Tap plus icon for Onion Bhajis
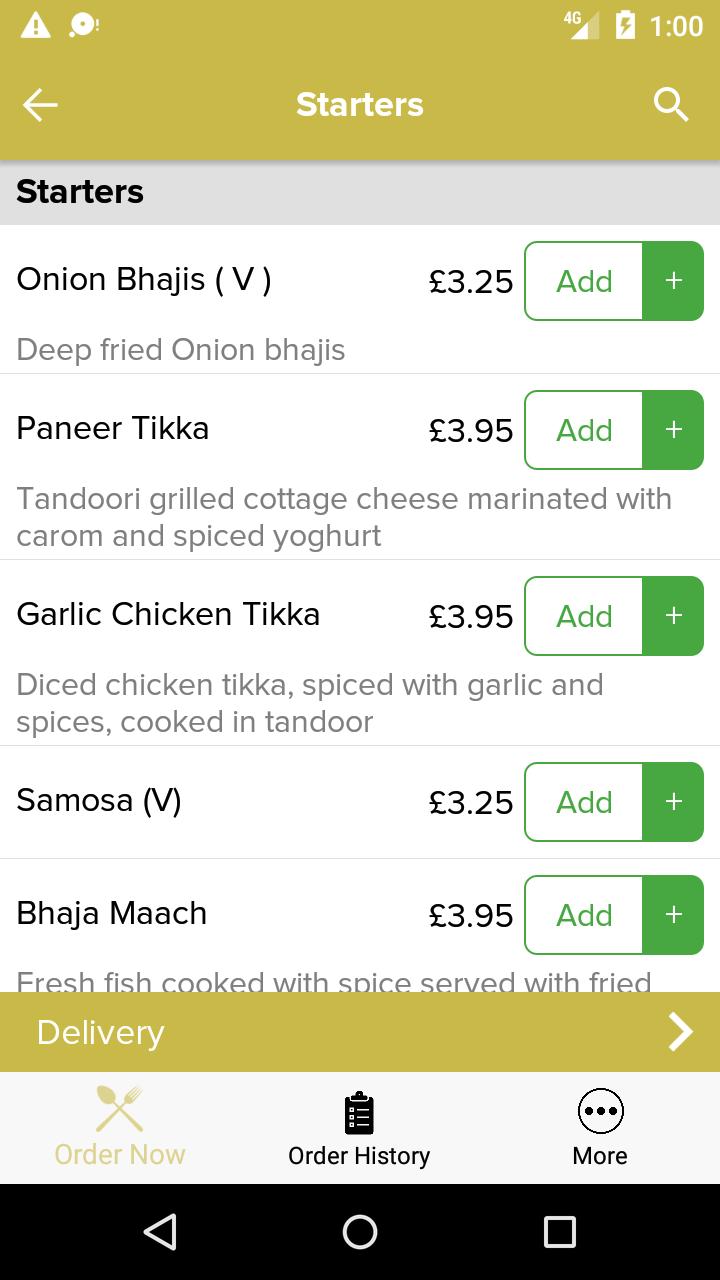Image resolution: width=720 pixels, height=1280 pixels. tap(673, 281)
